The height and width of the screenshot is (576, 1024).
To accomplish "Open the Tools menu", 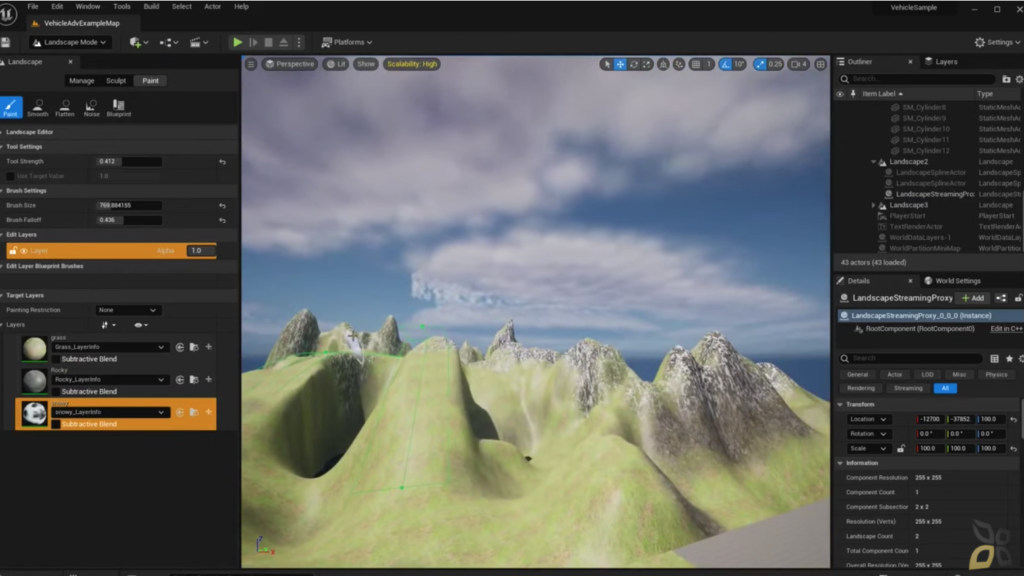I will 122,7.
